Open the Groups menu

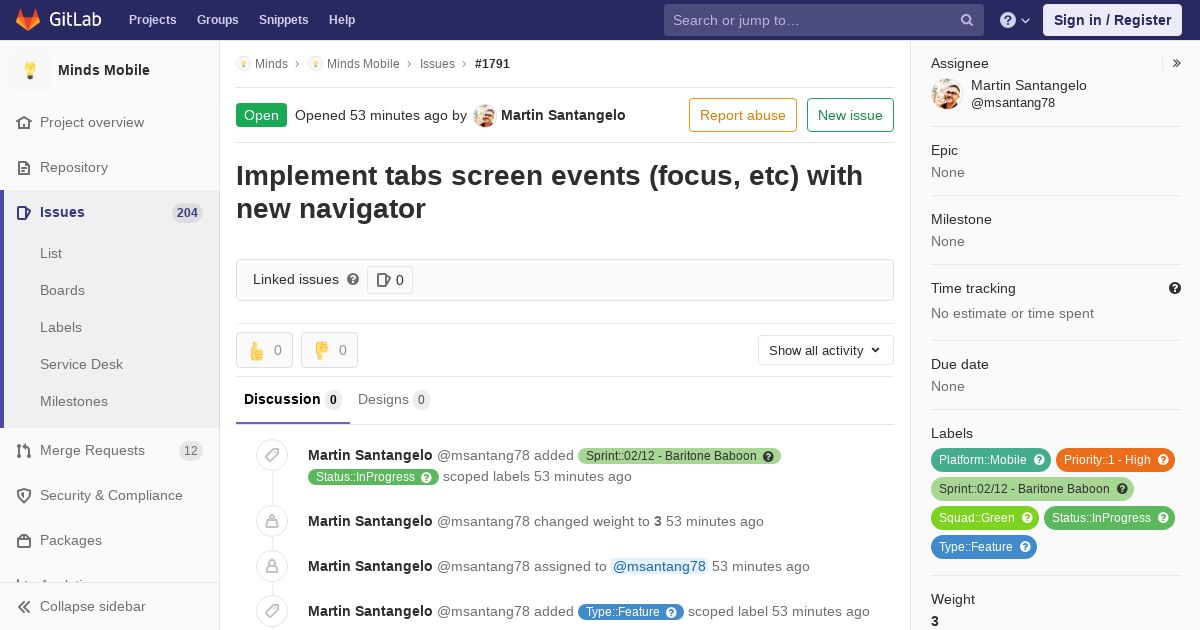coord(218,20)
